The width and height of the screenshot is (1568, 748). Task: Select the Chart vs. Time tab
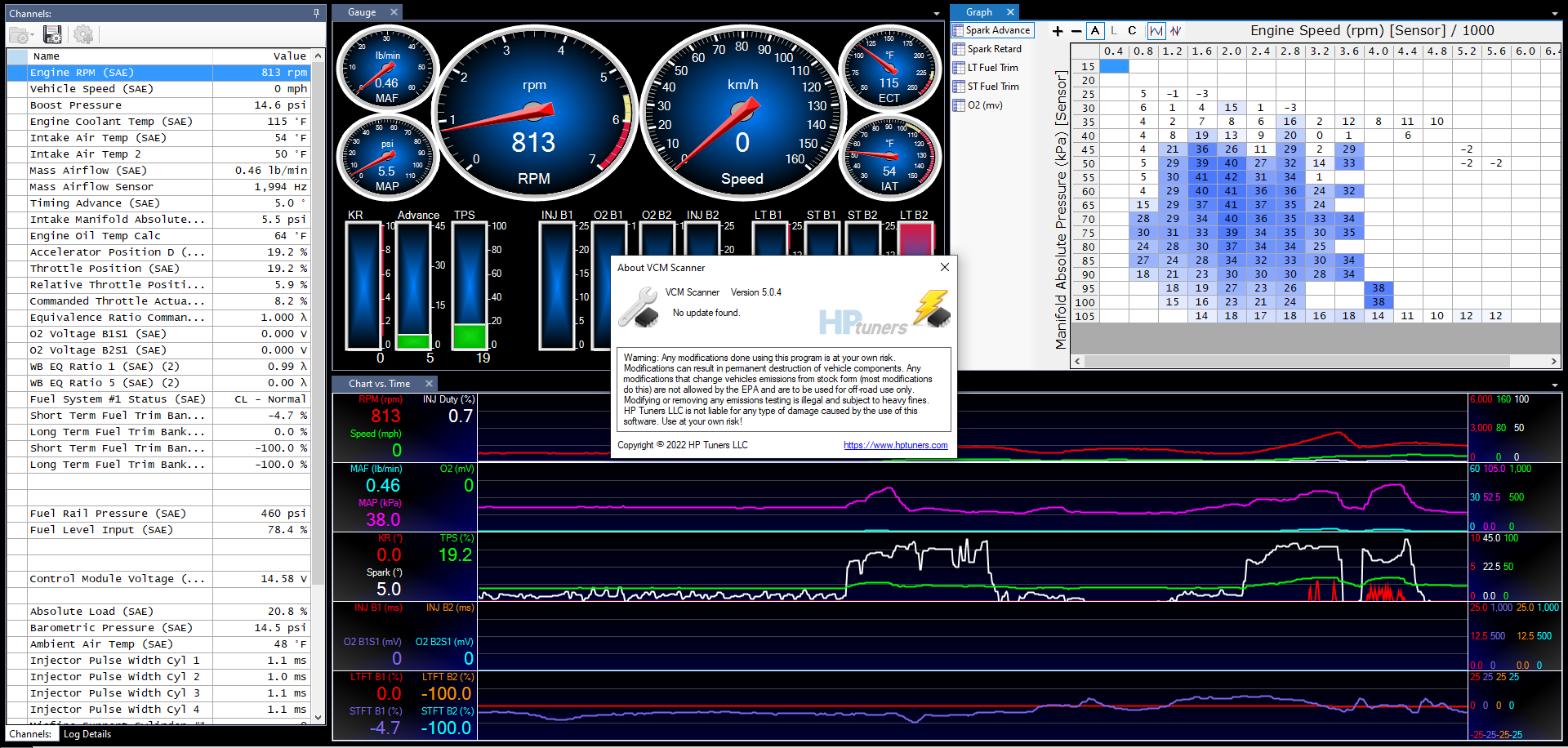tap(379, 384)
